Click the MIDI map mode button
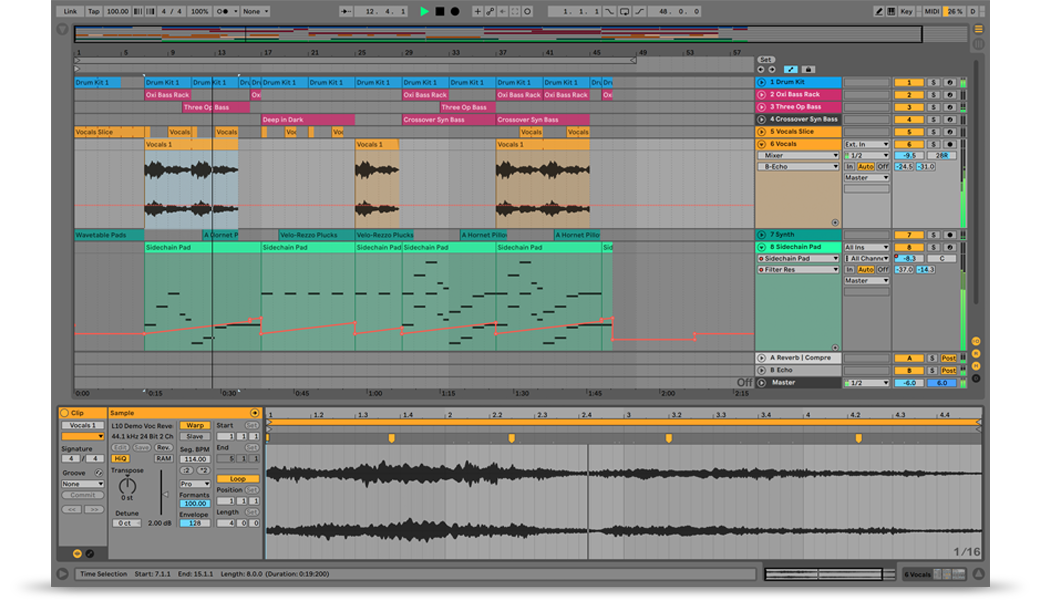This screenshot has height=600, width=1040. pos(932,11)
